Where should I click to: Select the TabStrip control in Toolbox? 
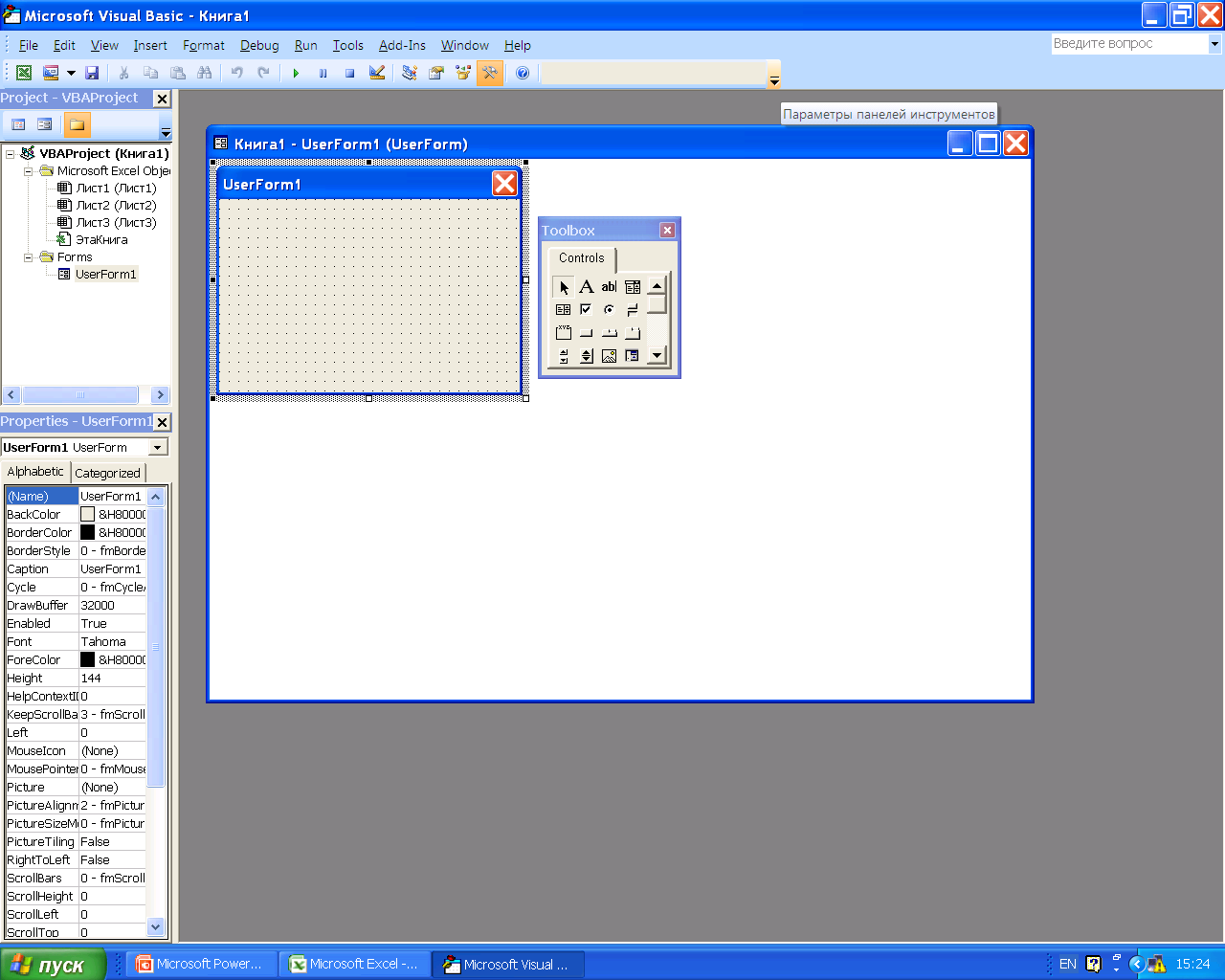pyautogui.click(x=609, y=333)
